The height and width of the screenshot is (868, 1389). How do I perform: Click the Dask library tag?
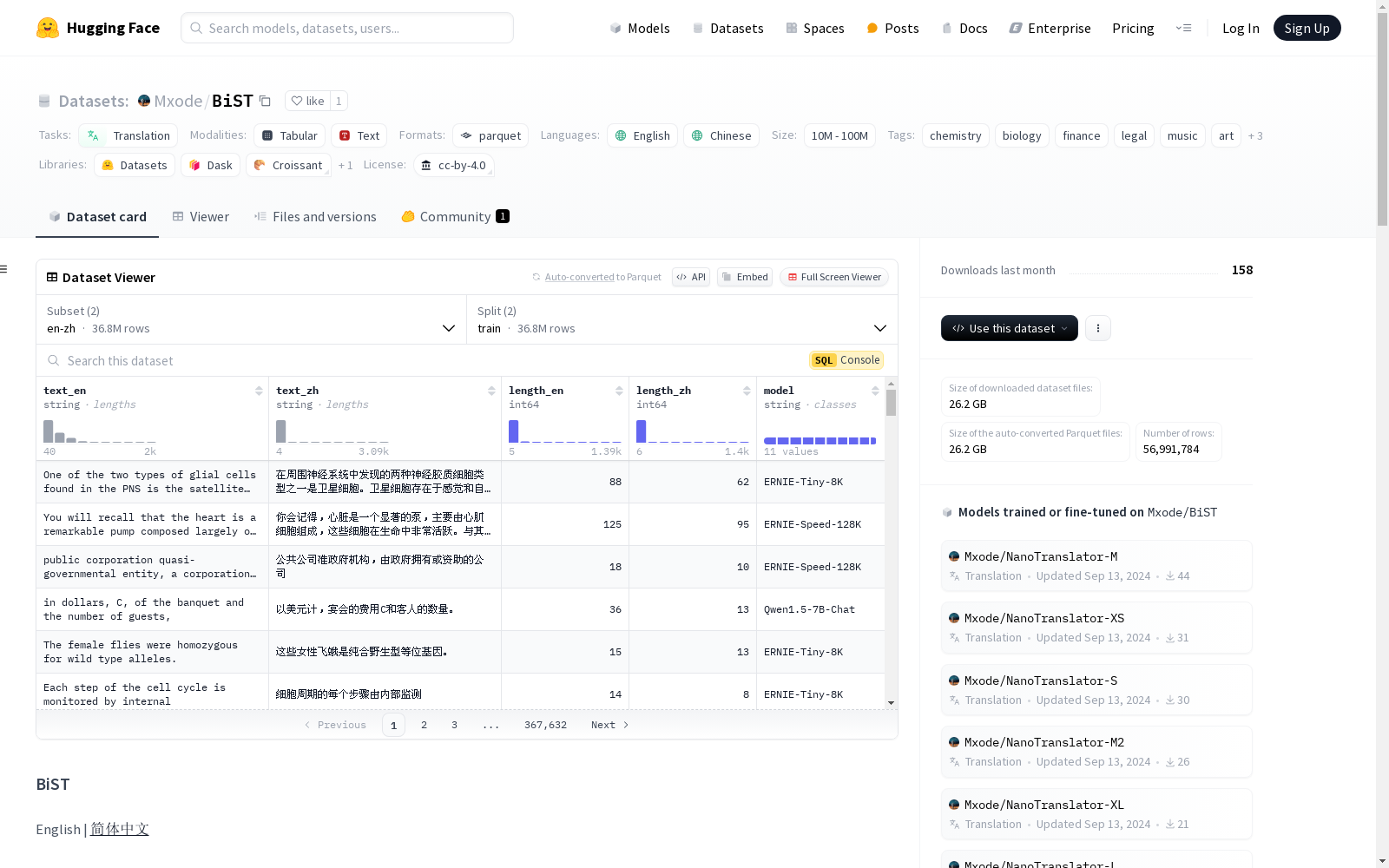tap(211, 165)
